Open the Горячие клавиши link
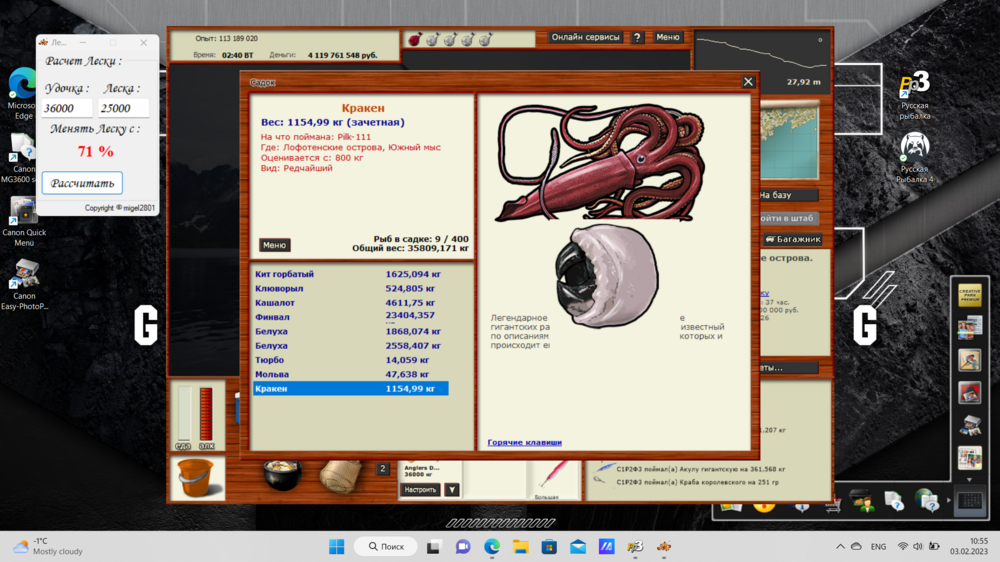Viewport: 1000px width, 562px height. coord(524,442)
